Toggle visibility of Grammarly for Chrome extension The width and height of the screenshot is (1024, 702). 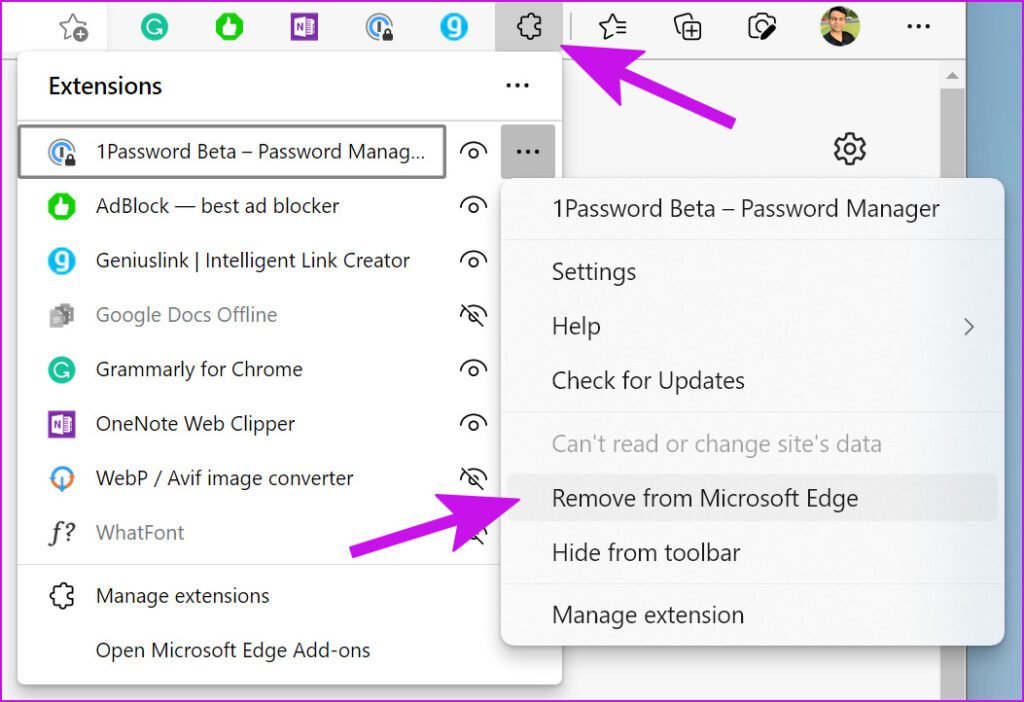click(x=472, y=368)
